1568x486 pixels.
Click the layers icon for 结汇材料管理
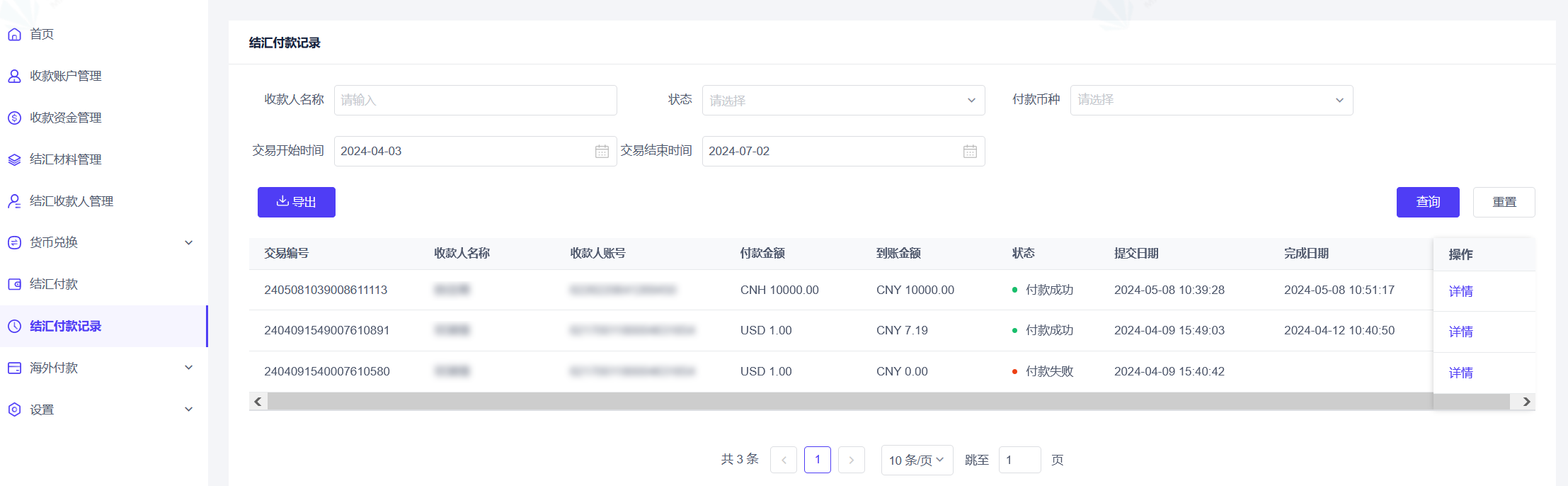click(x=14, y=159)
